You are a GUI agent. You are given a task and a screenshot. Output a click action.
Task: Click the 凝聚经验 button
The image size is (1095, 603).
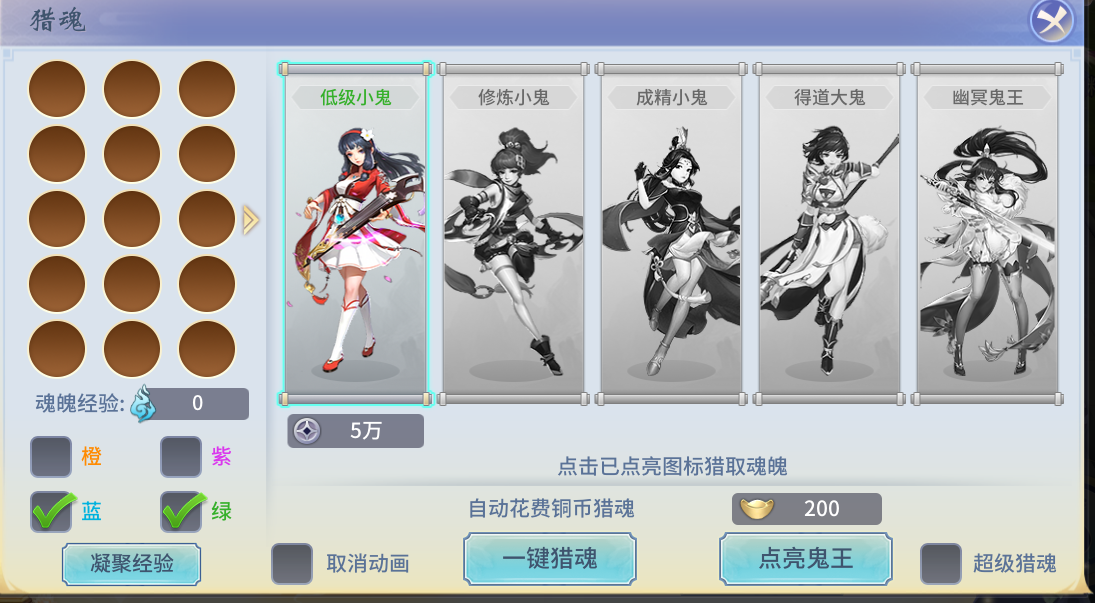pos(131,564)
